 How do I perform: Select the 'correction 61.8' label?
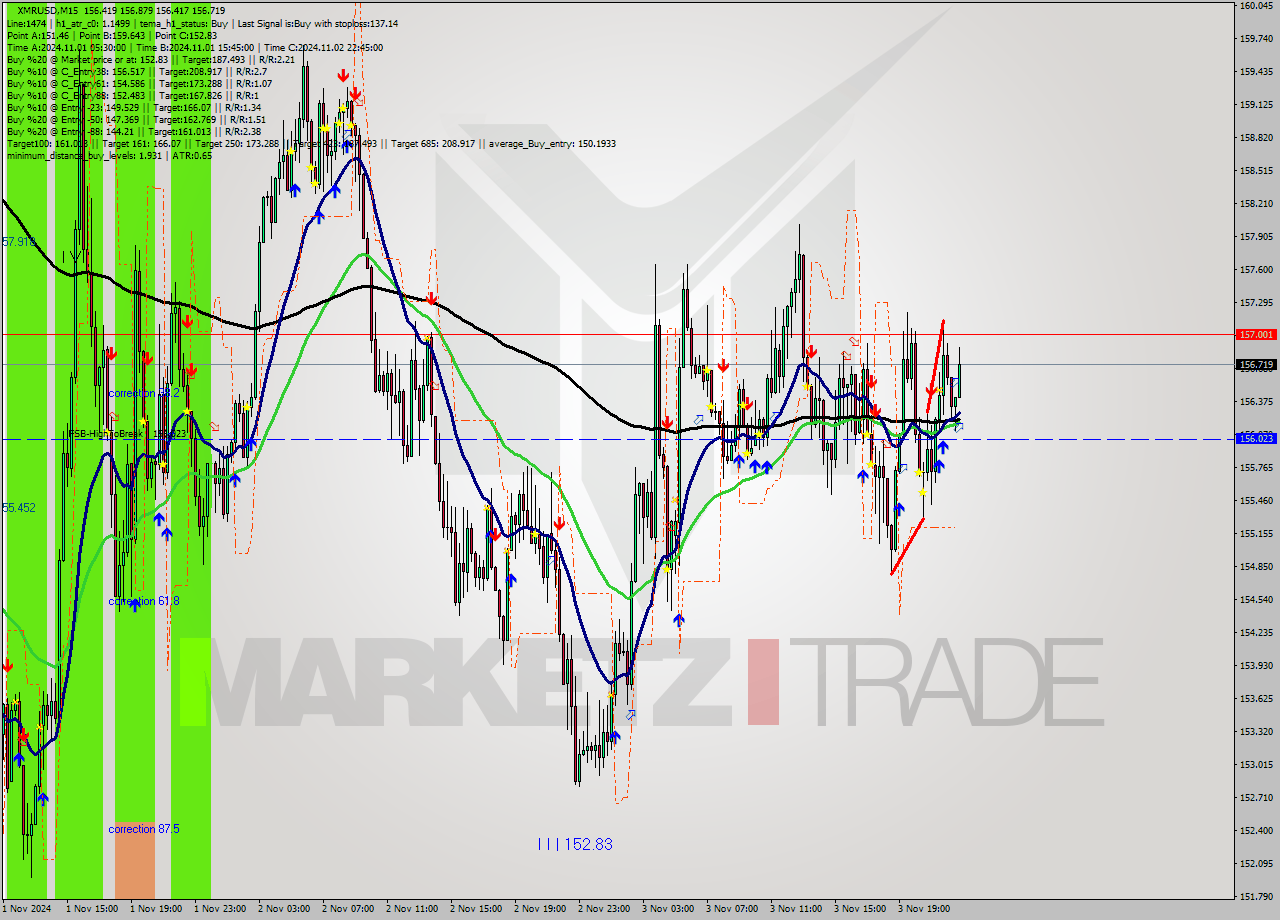click(x=145, y=601)
